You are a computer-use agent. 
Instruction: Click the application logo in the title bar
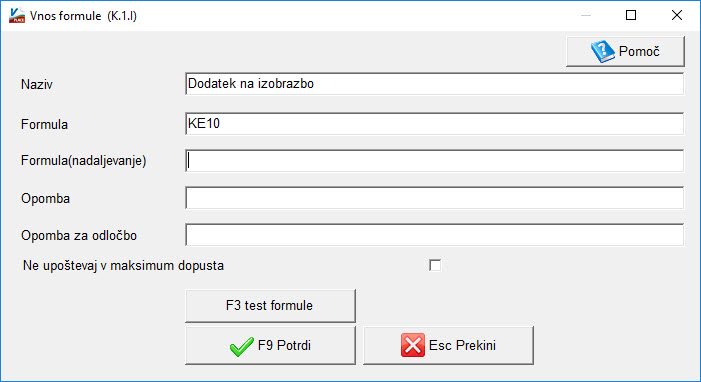(17, 16)
